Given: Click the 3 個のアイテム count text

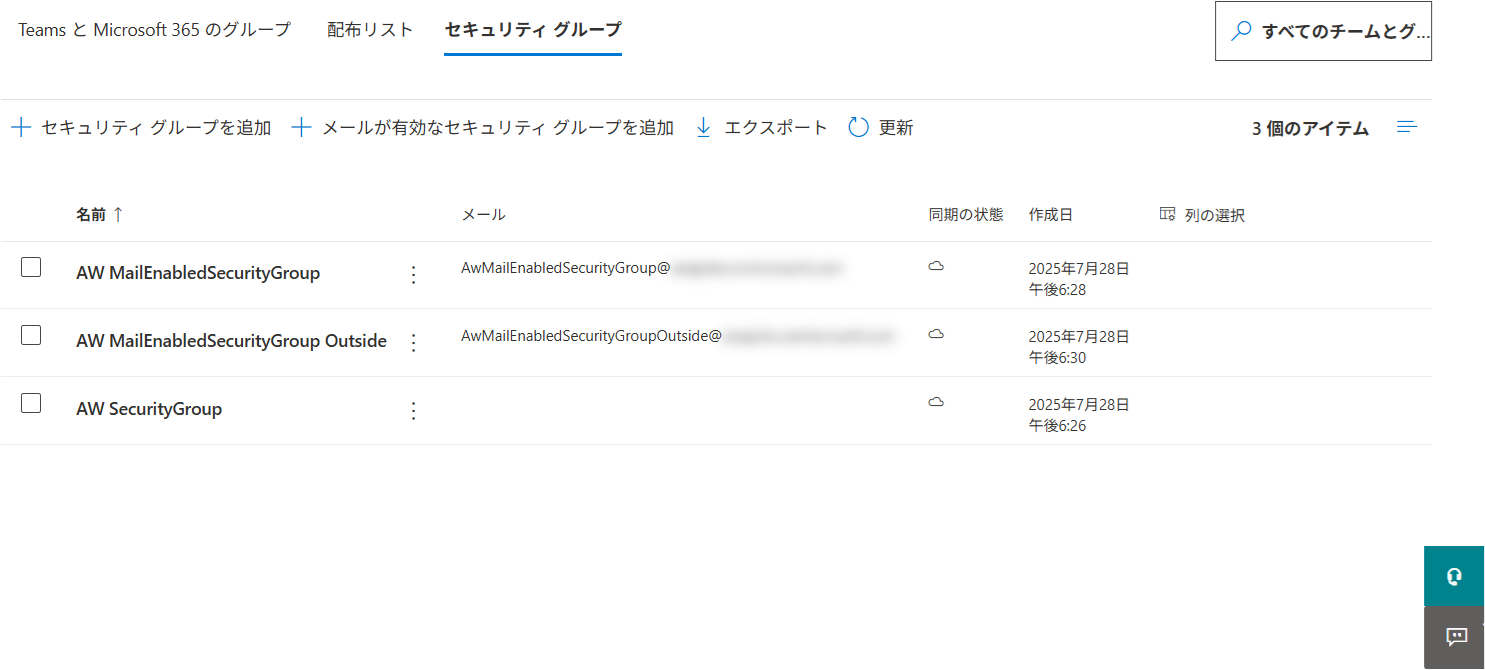Looking at the screenshot, I should [1310, 128].
